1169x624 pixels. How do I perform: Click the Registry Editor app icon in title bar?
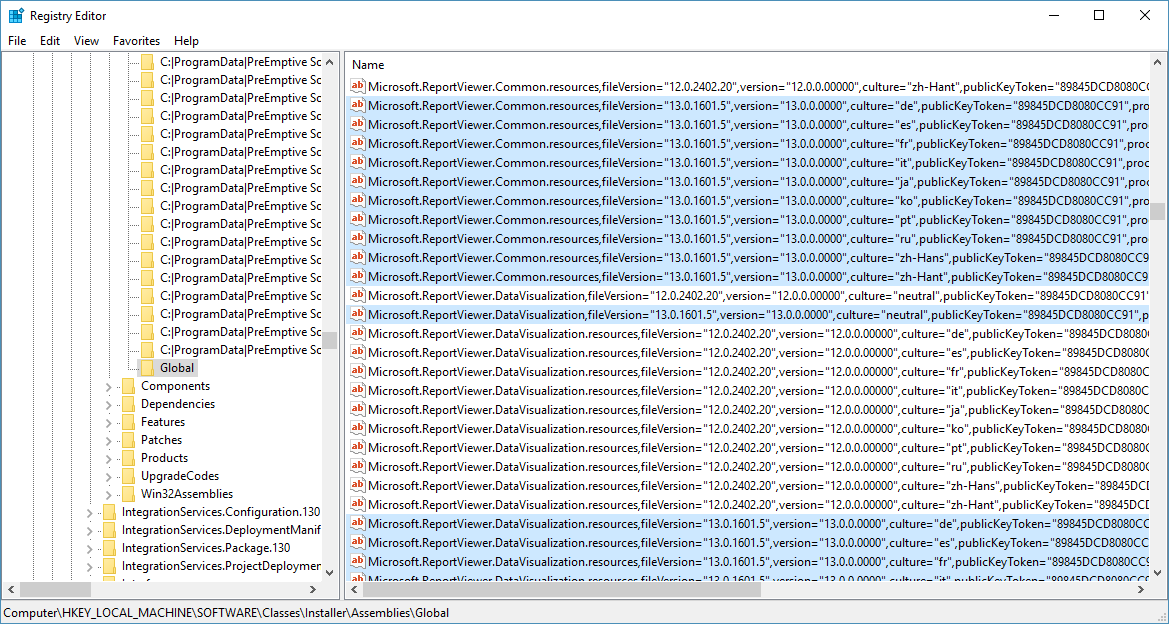point(16,15)
